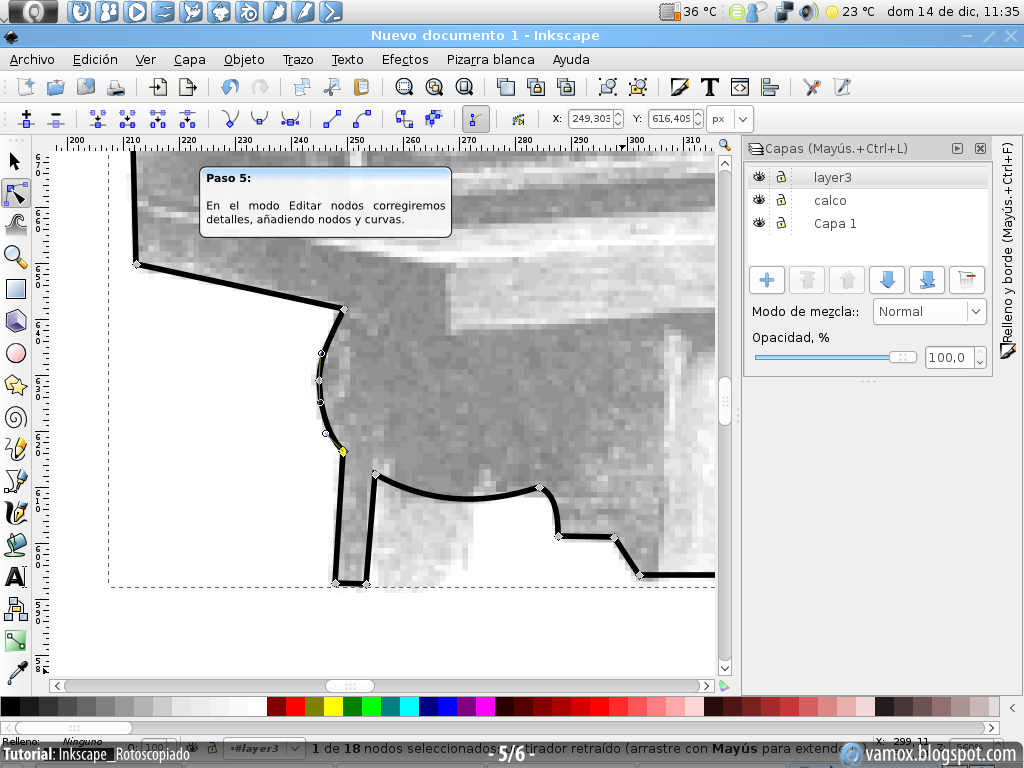
Task: Select the Selector arrow tool
Action: 16,161
